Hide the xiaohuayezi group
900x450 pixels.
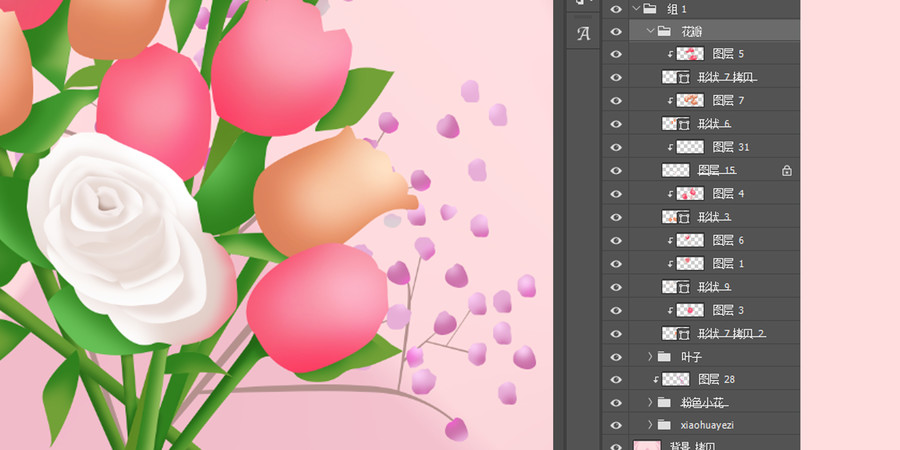(616, 425)
